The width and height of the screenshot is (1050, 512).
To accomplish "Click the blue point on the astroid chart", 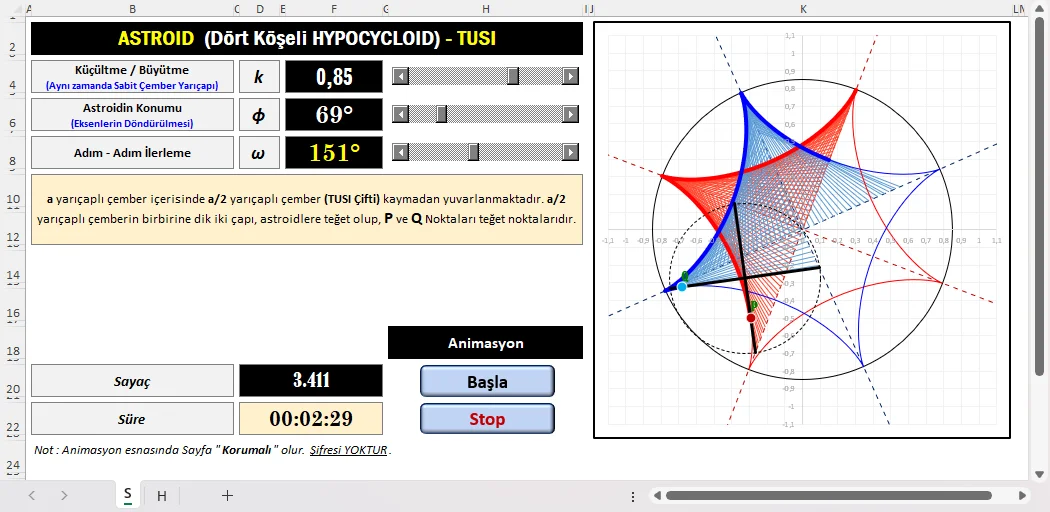I will [x=682, y=286].
